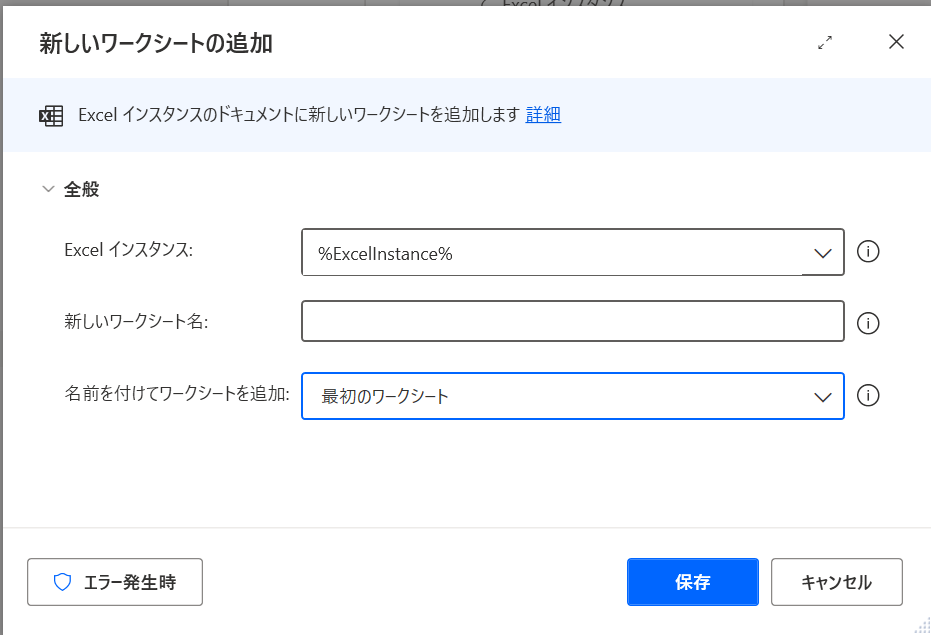Collapse the 全般 section chevron

point(47,189)
